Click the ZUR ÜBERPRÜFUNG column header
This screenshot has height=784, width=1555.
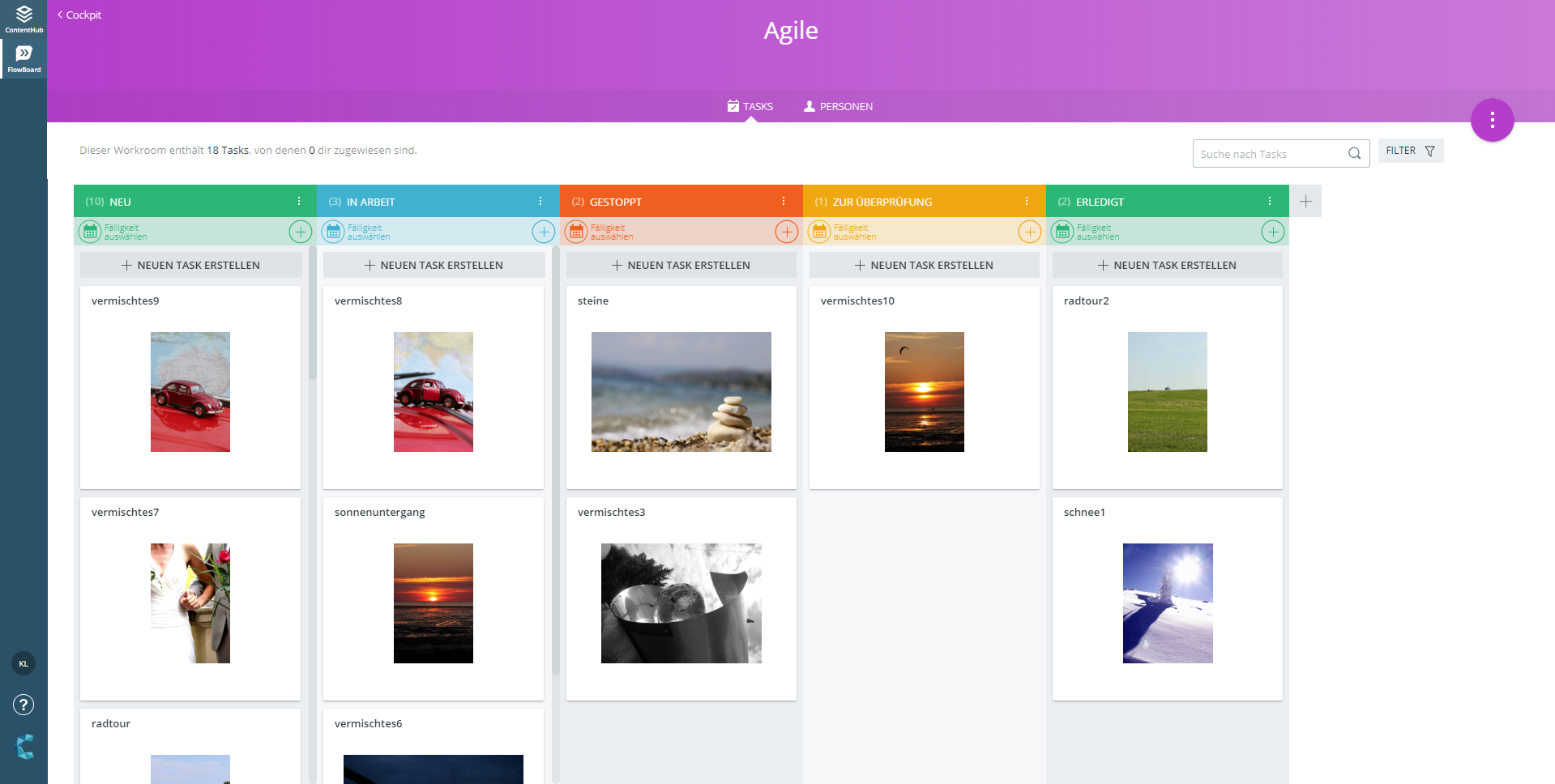(x=925, y=201)
